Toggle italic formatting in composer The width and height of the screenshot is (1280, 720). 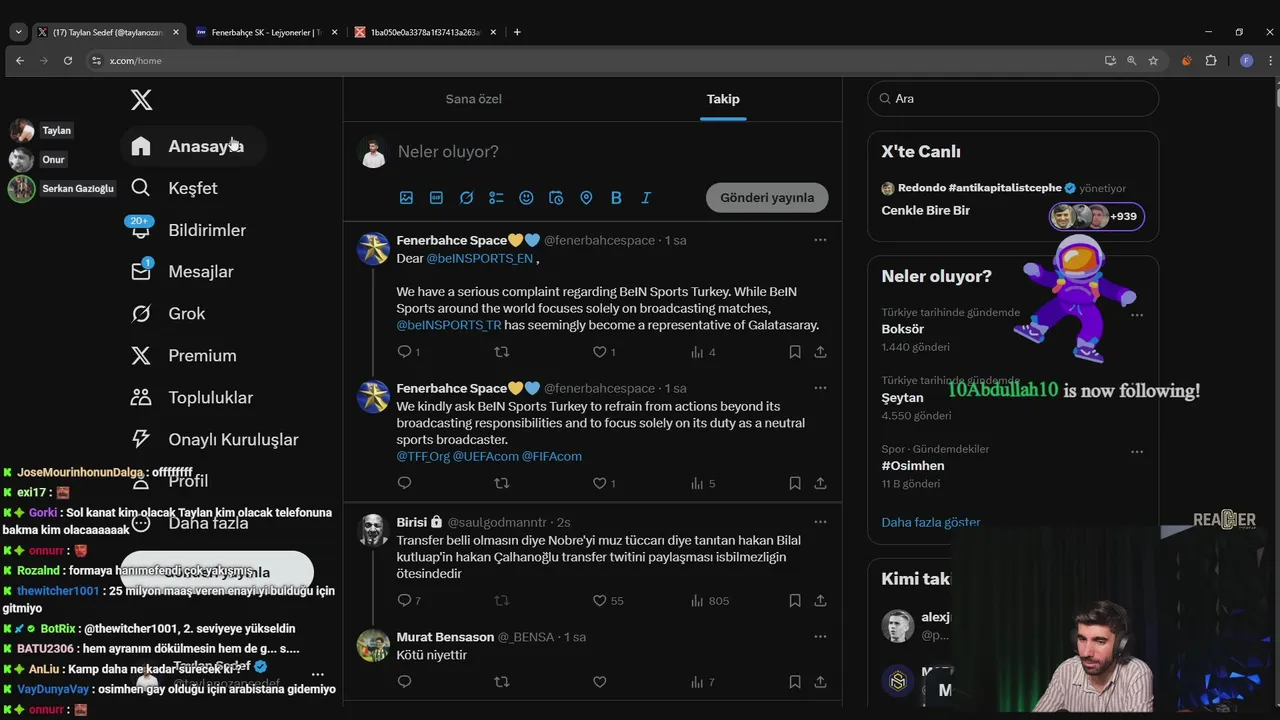(x=646, y=198)
